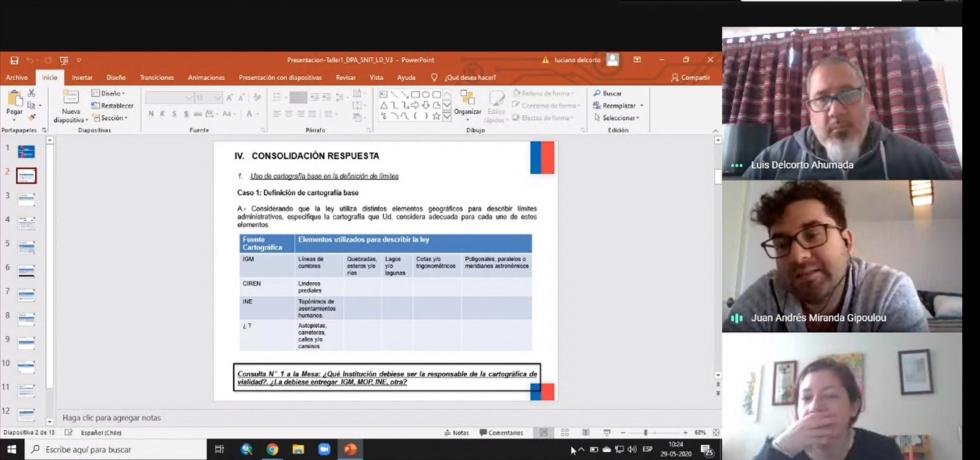Click Haga clic para agregar notas field
This screenshot has height=460, width=980.
point(111,418)
